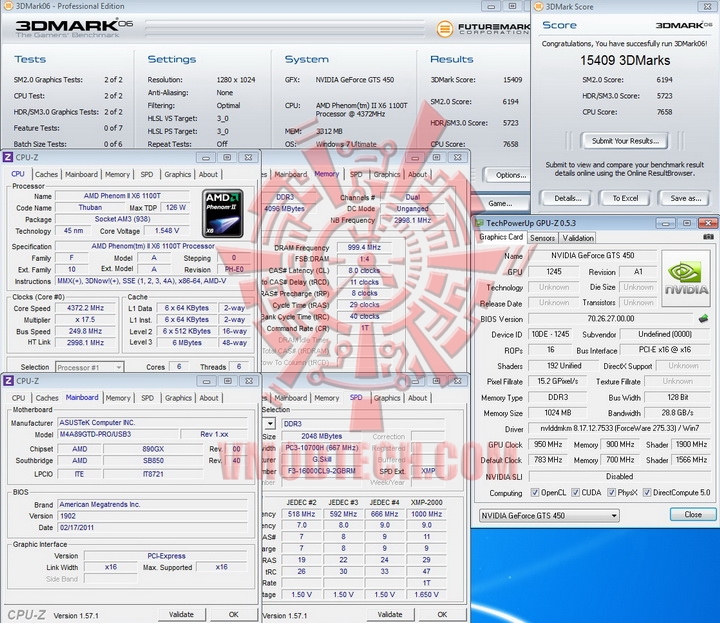Toggle the CUDA checkbox in GPU-Z
Screen dimensions: 720x623
[x=575, y=492]
